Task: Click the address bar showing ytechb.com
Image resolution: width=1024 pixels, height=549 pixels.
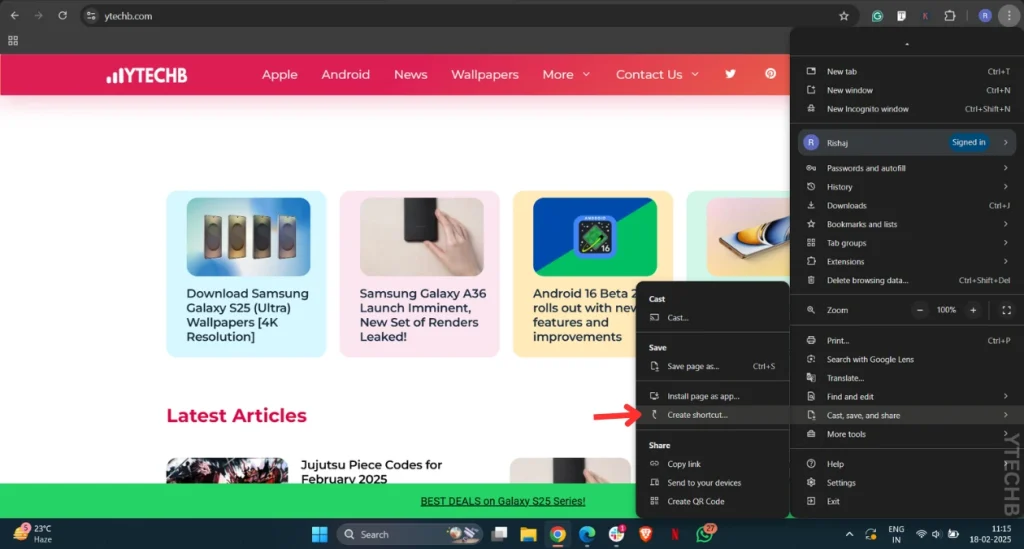Action: pyautogui.click(x=467, y=16)
